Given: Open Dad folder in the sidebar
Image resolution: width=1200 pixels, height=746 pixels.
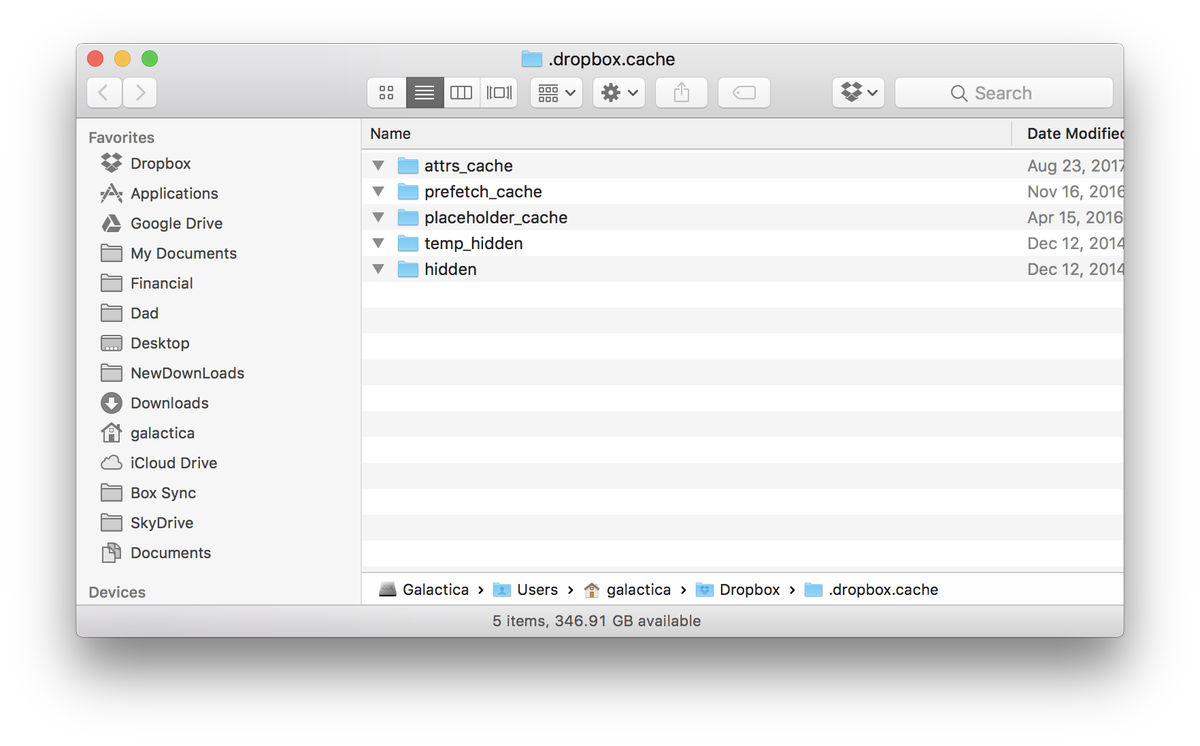Looking at the screenshot, I should coord(144,313).
